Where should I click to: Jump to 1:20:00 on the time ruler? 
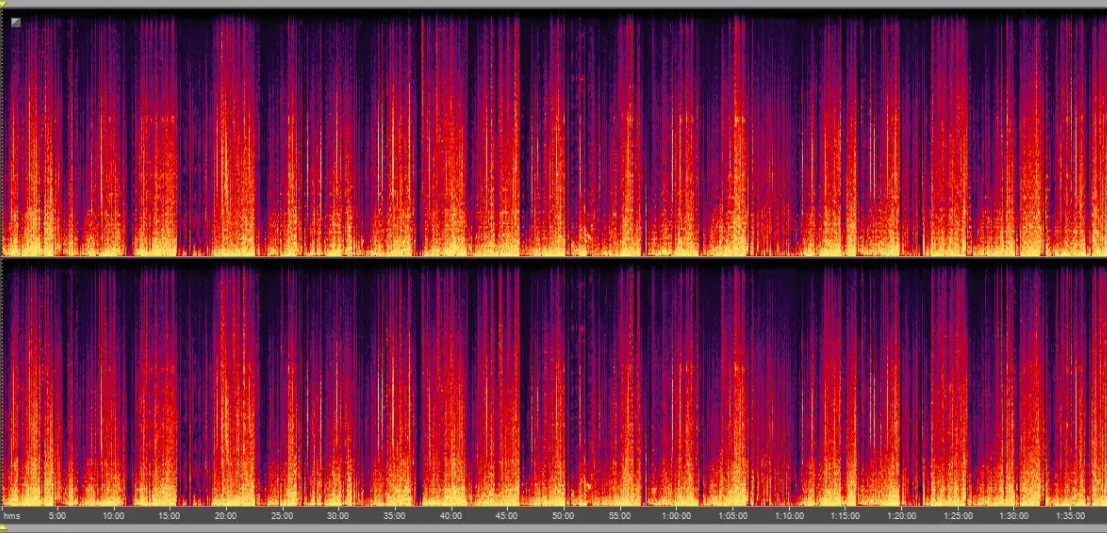coord(902,516)
